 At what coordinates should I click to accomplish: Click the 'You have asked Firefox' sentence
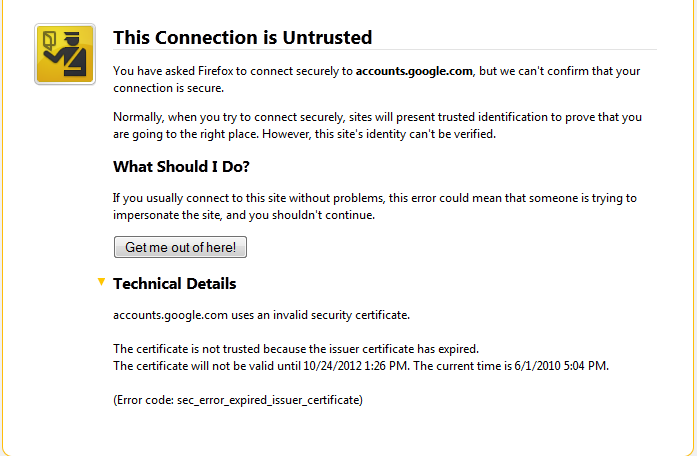377,80
